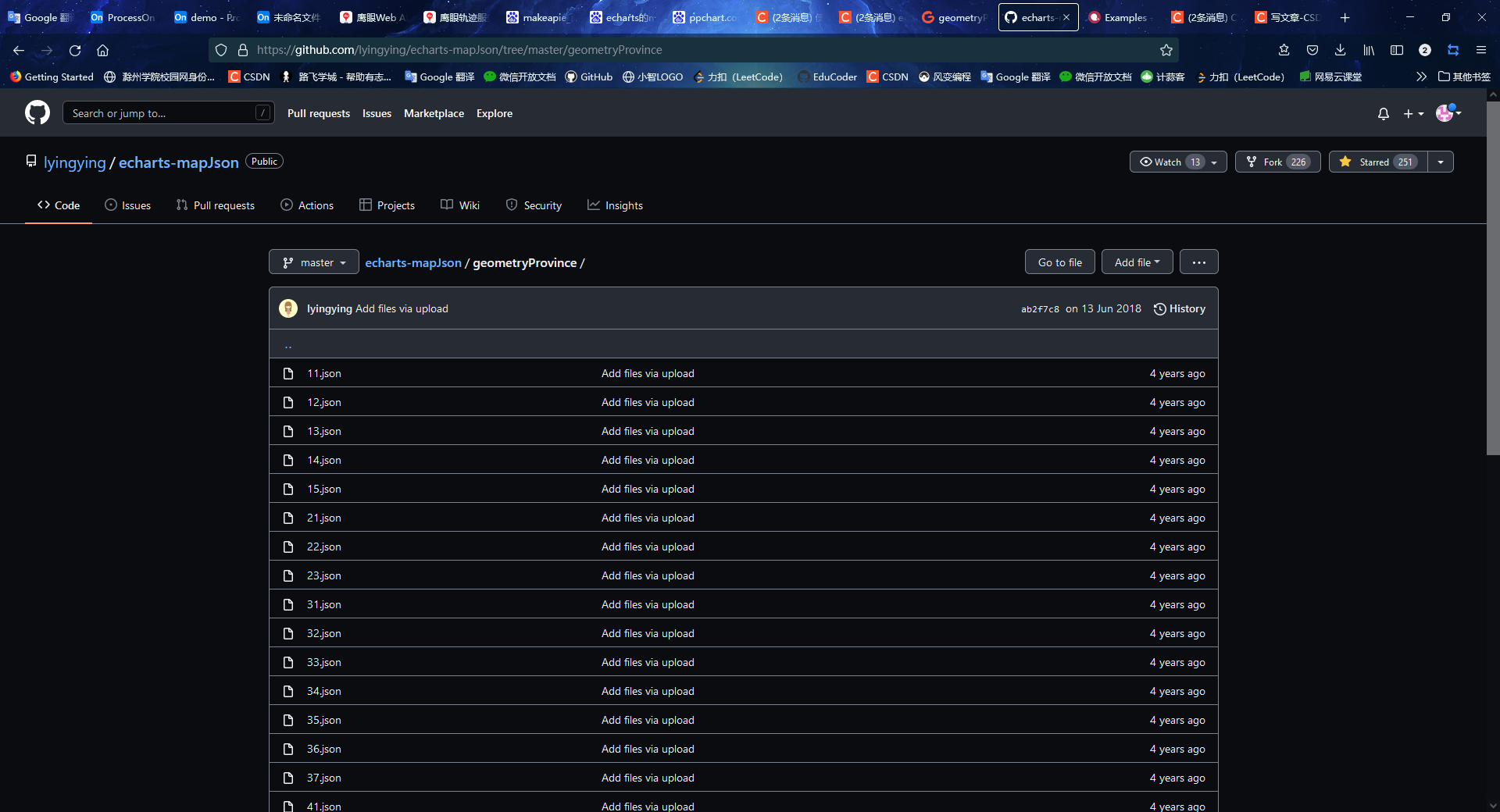The height and width of the screenshot is (812, 1500).
Task: Click the browser back arrow
Action: [19, 50]
